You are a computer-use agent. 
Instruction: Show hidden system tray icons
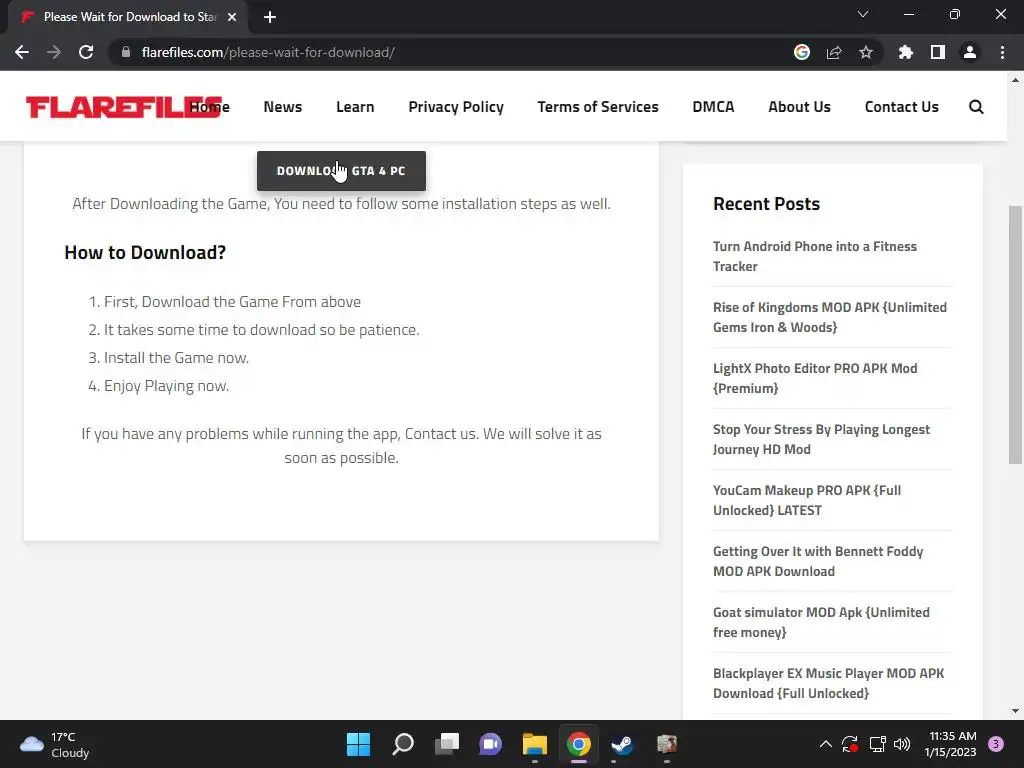click(x=825, y=744)
